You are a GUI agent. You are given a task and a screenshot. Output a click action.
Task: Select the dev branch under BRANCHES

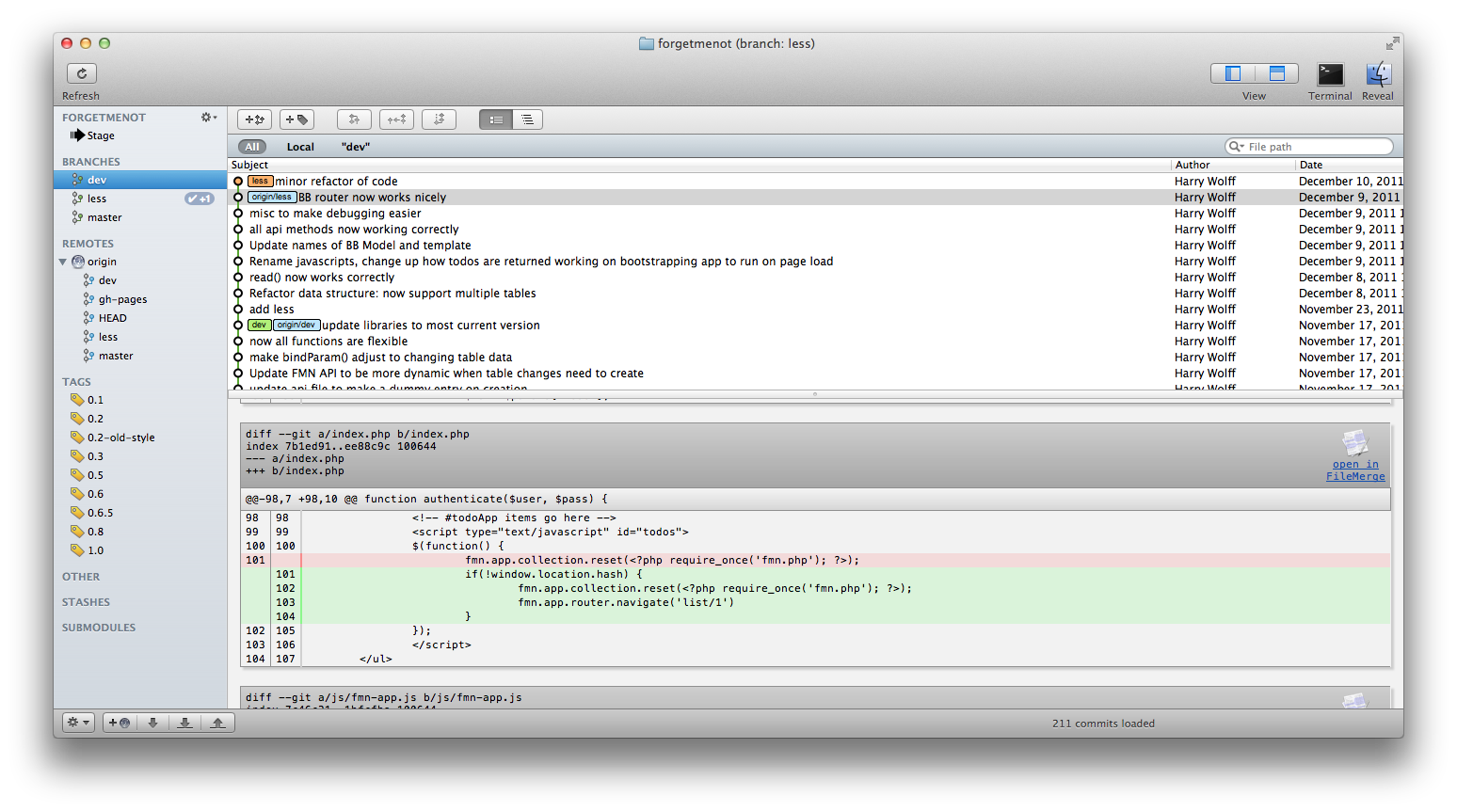140,180
